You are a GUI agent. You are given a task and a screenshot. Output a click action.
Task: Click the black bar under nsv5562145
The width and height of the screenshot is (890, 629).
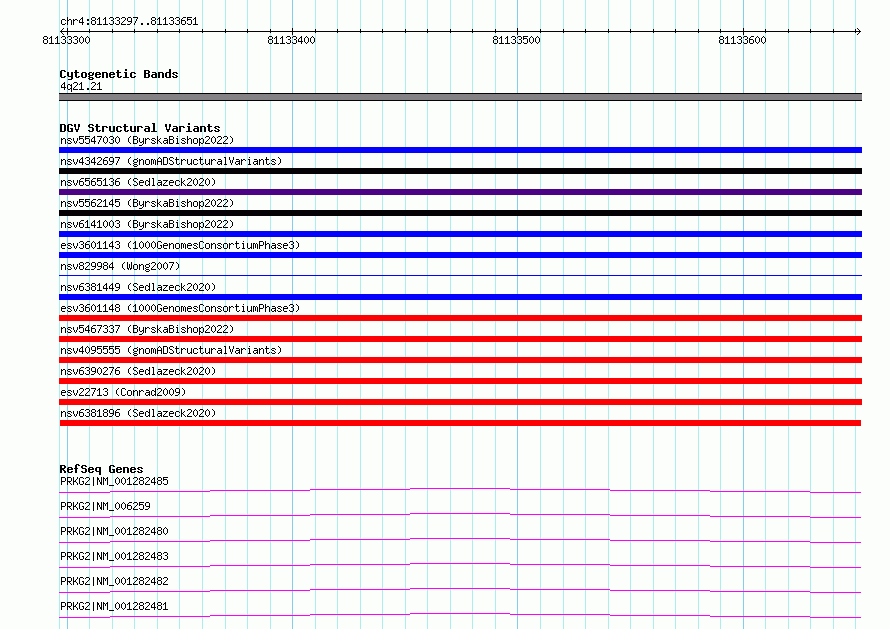pyautogui.click(x=460, y=213)
